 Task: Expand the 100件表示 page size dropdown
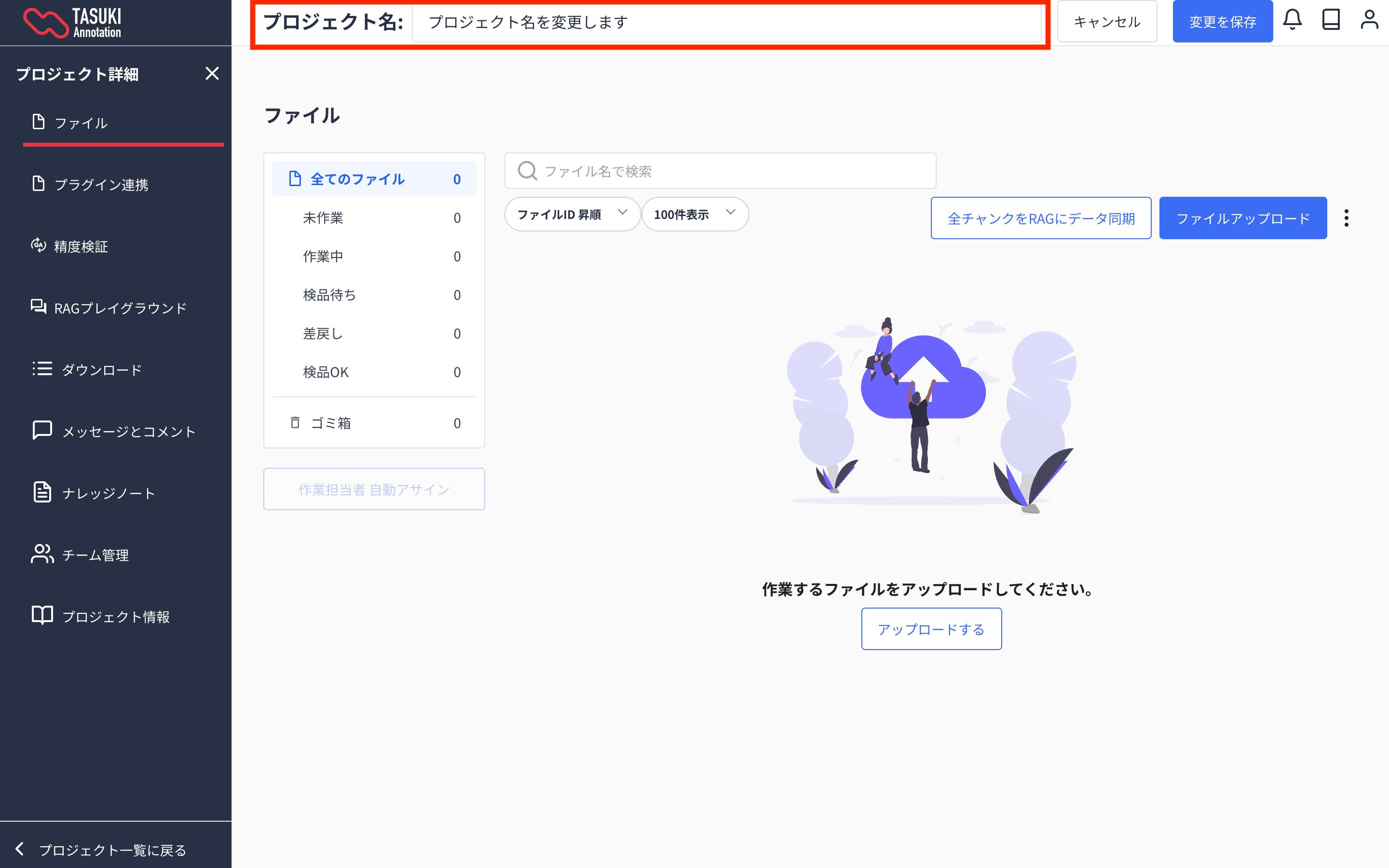[x=694, y=214]
